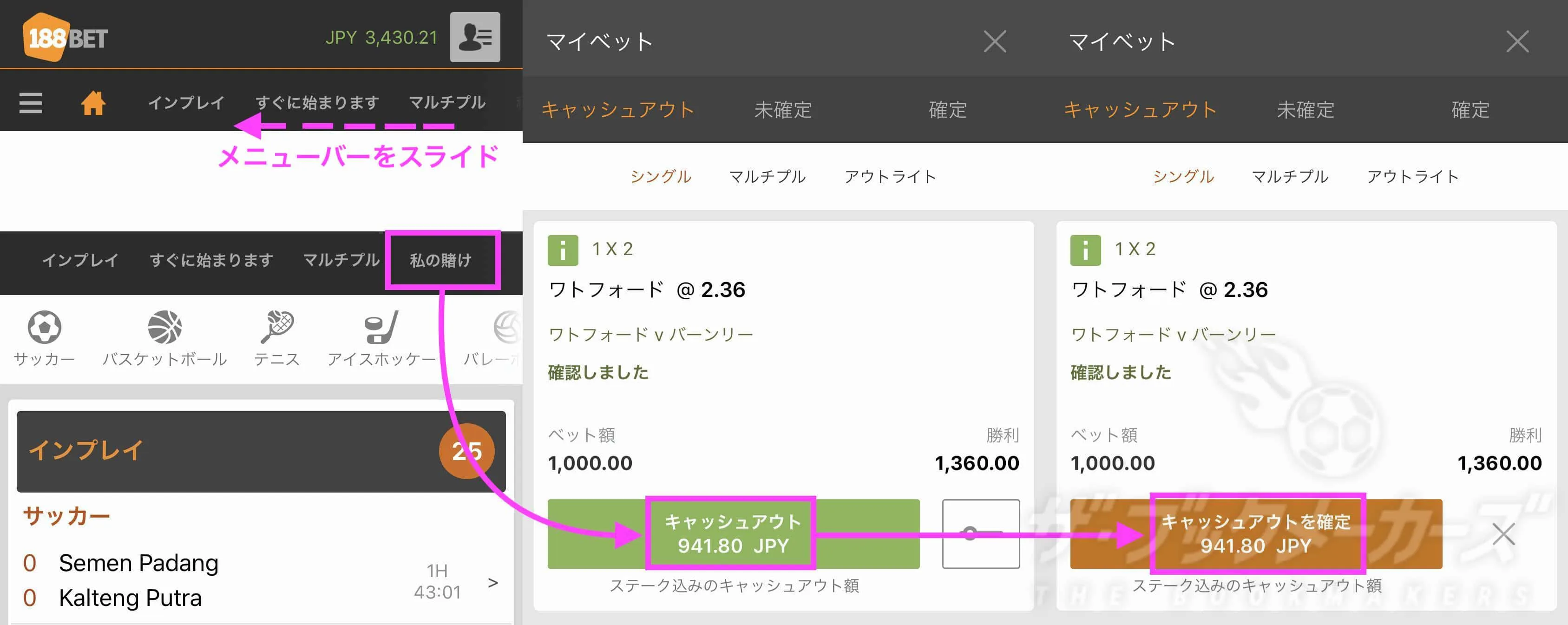1568x625 pixels.
Task: Click the green キャッシュアウト 941.80 JPY button
Action: pyautogui.click(x=734, y=534)
